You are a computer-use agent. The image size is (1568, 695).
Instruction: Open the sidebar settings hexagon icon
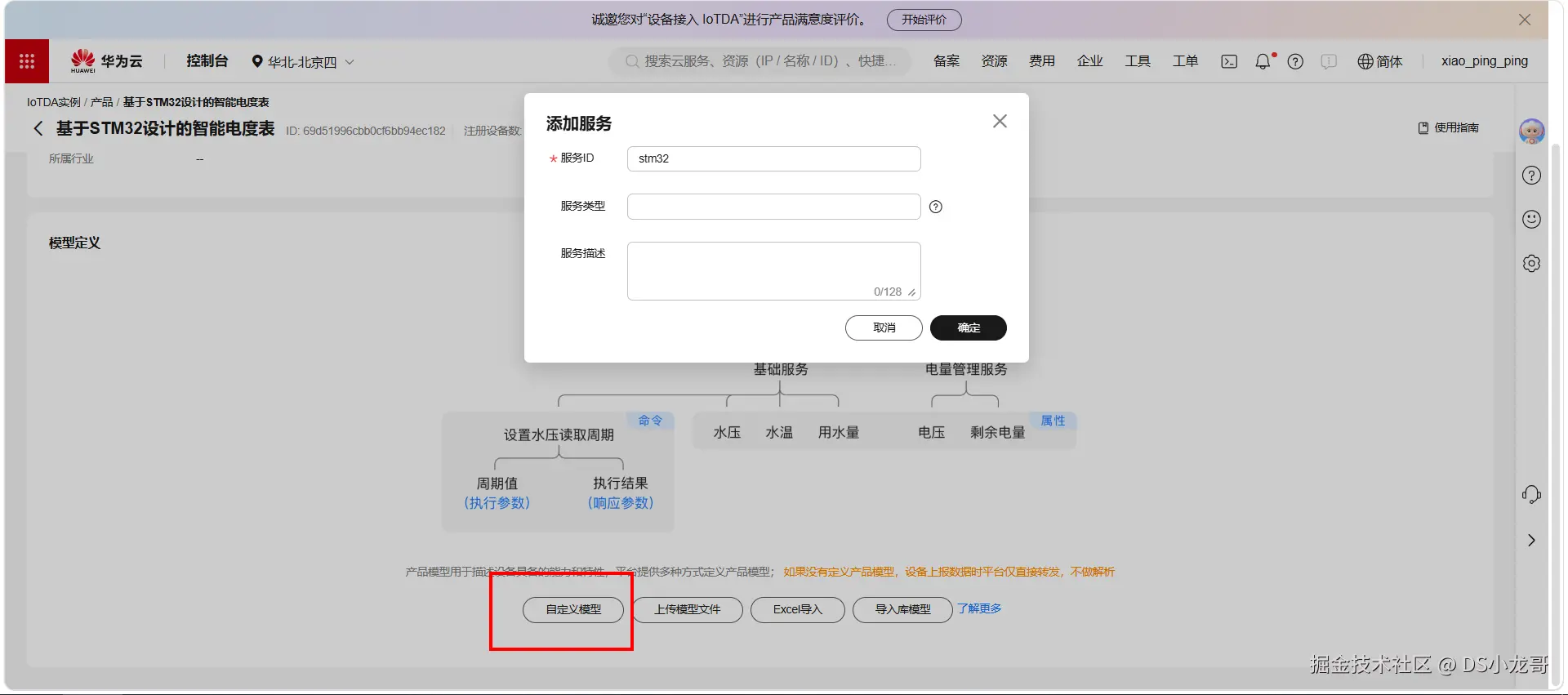1531,263
